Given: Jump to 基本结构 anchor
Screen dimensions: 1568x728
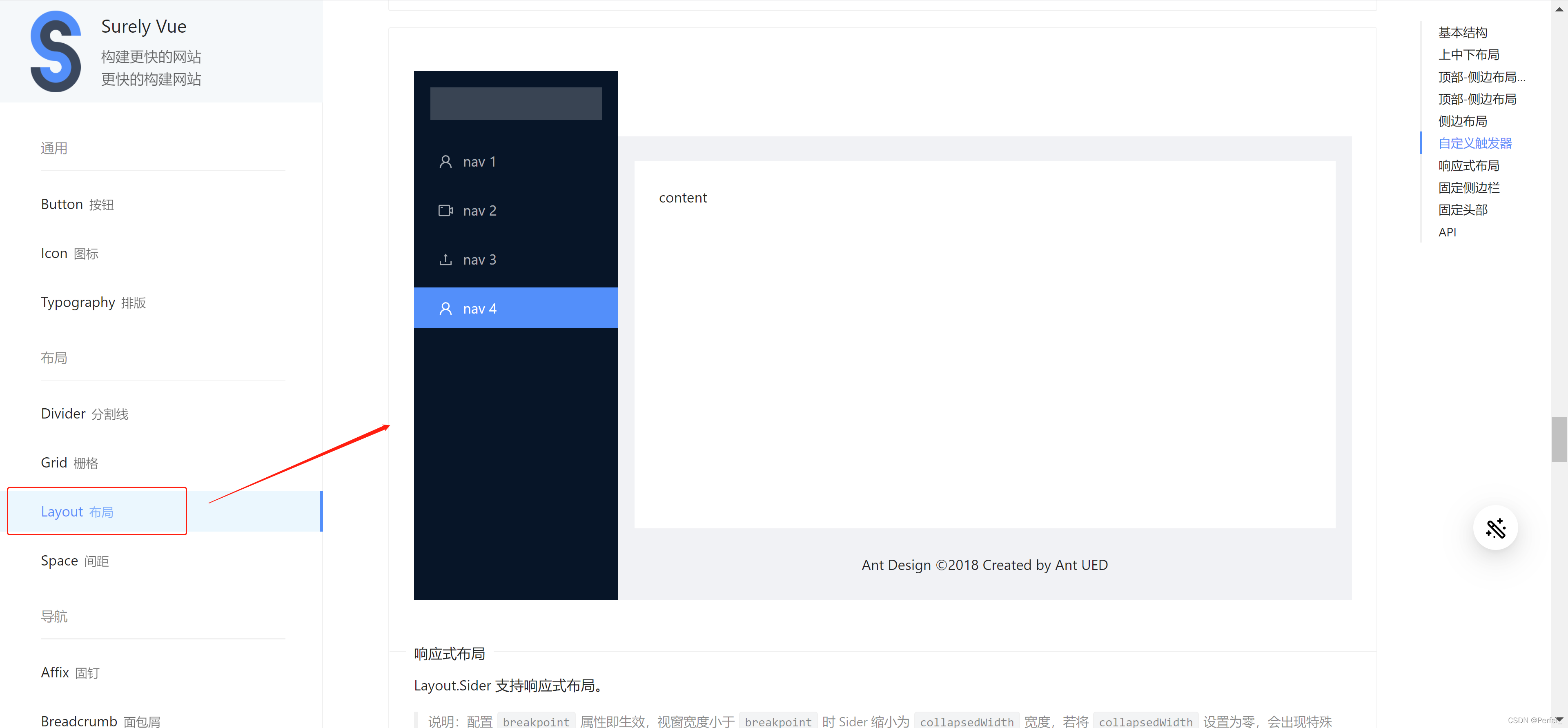Looking at the screenshot, I should [x=1462, y=32].
